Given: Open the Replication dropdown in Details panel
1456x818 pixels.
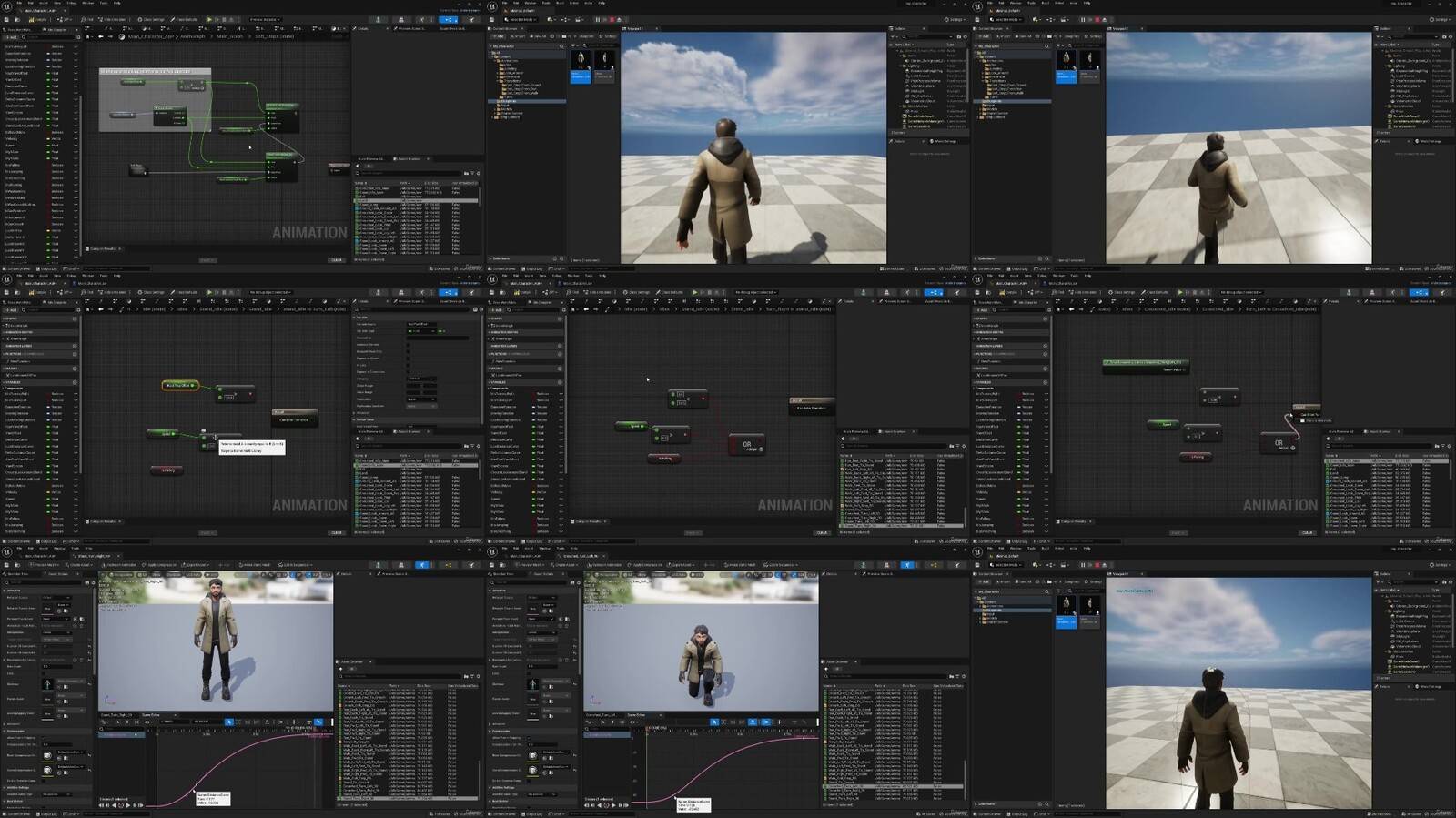Looking at the screenshot, I should click(x=421, y=399).
